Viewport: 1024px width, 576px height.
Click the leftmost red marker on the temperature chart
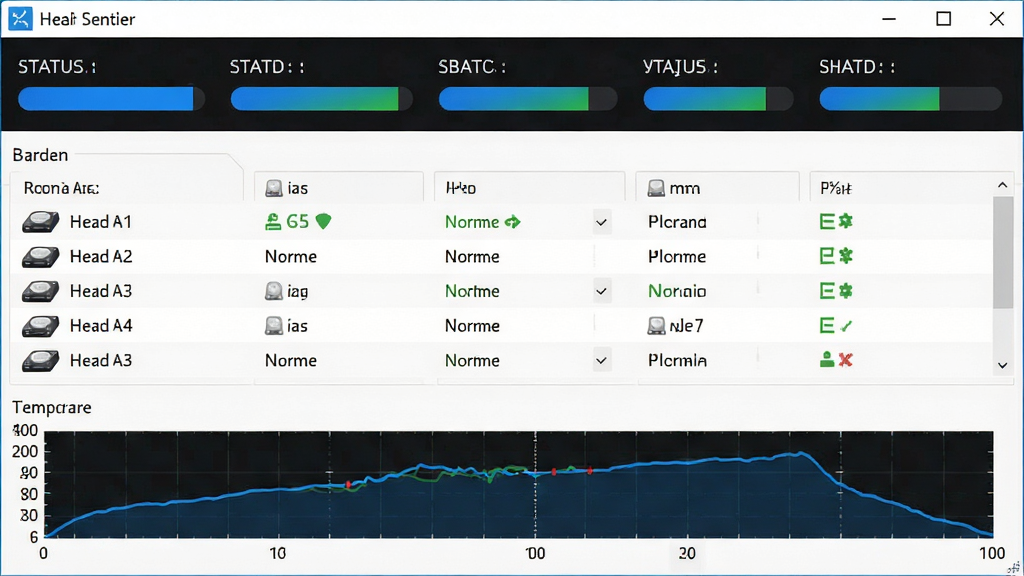click(x=348, y=485)
